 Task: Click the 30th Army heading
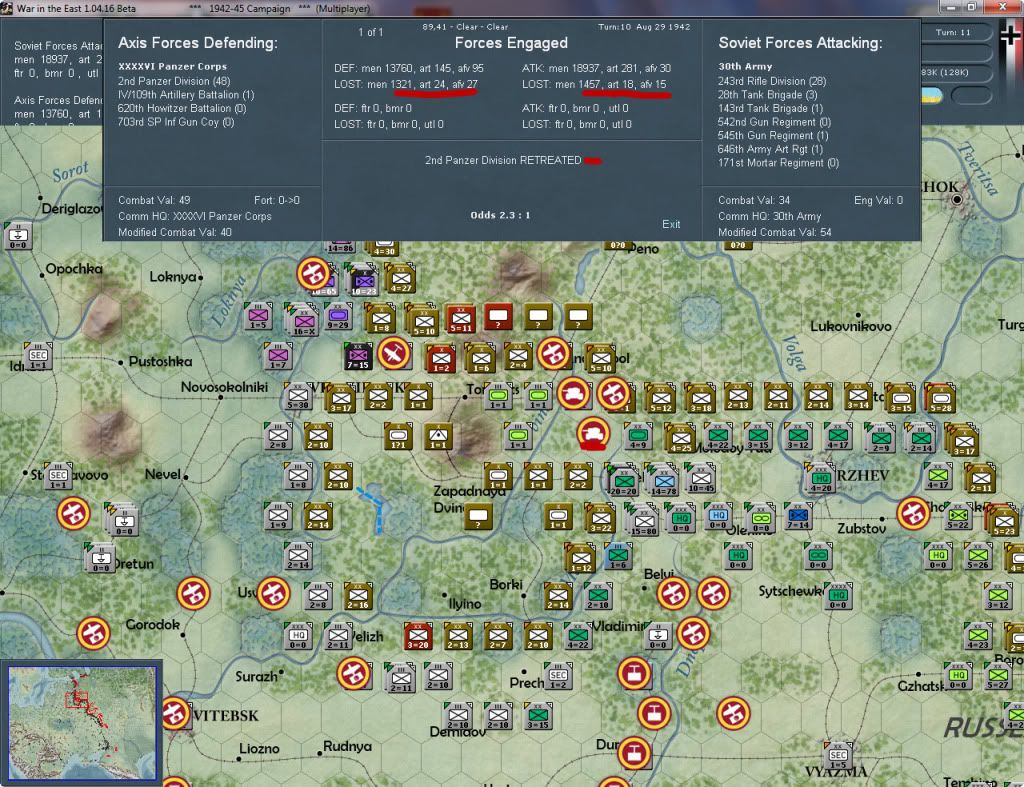(x=745, y=67)
